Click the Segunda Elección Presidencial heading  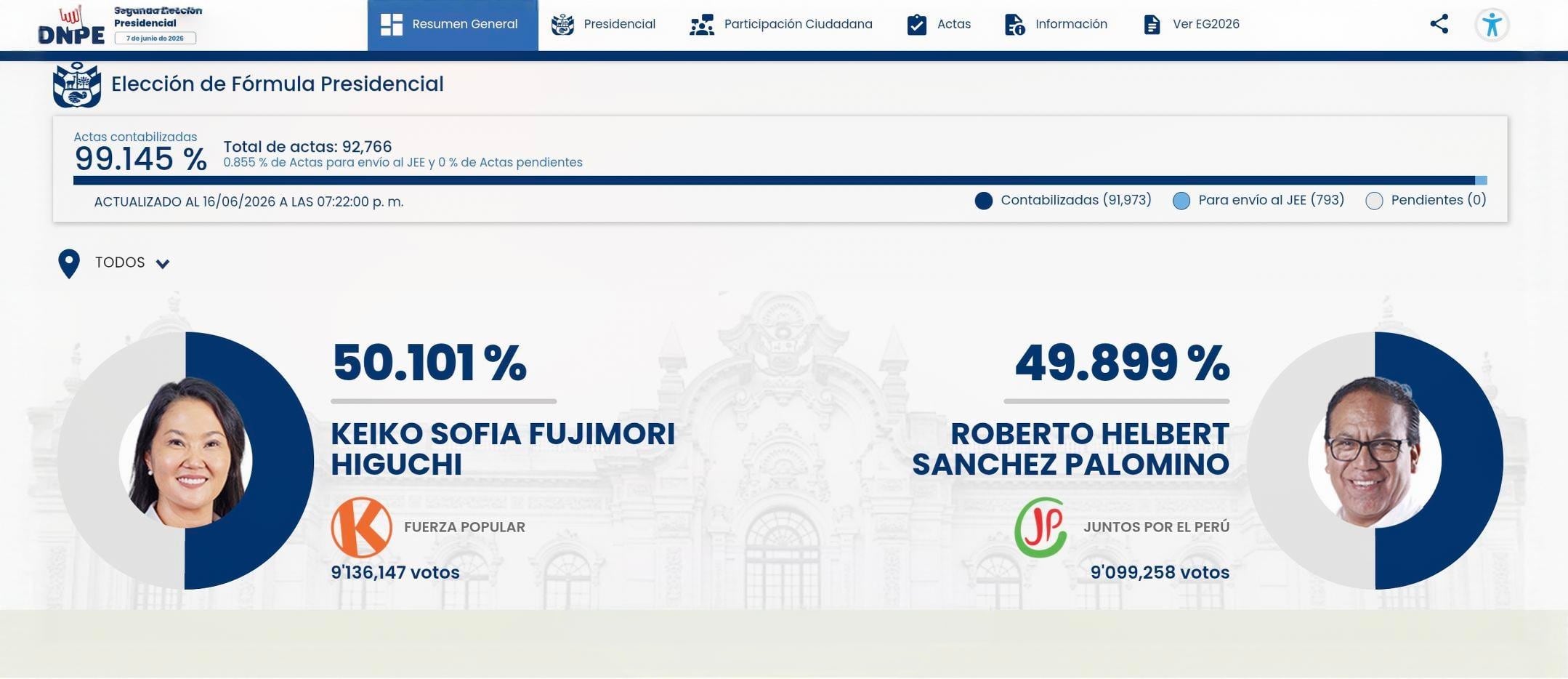point(158,17)
